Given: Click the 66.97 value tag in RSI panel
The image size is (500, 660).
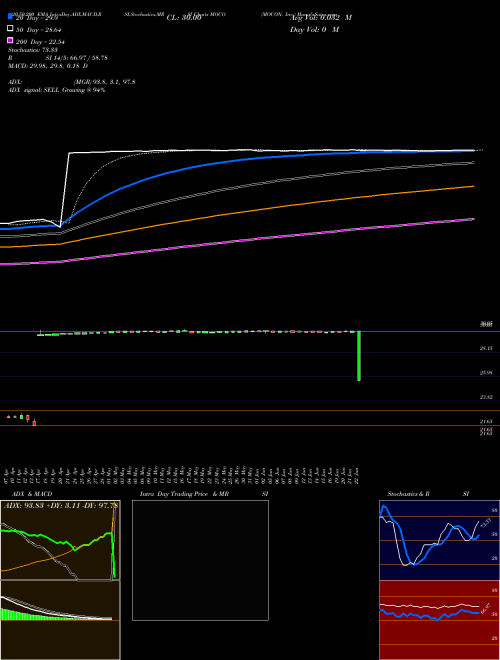Looking at the screenshot, I should pos(486,609).
